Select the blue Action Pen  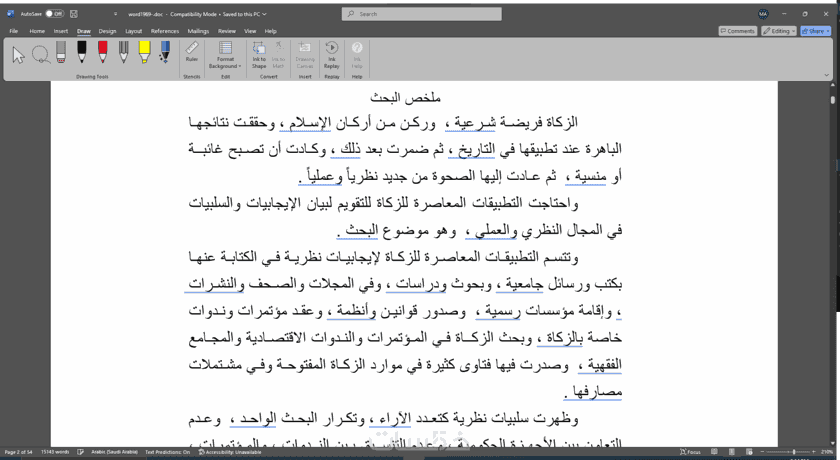point(165,53)
